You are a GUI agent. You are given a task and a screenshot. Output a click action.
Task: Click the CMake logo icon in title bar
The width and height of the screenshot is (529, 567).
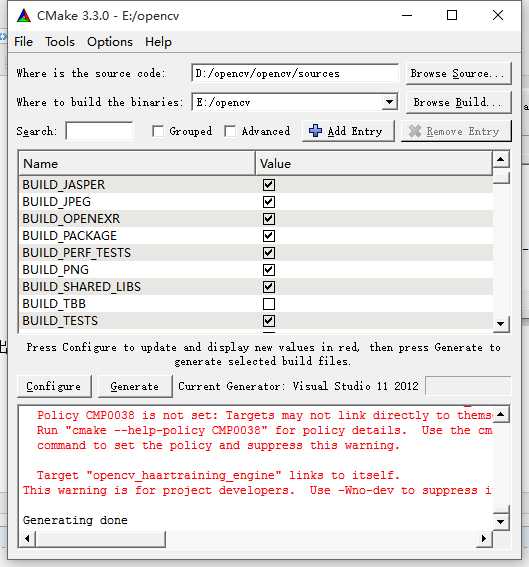click(x=24, y=16)
